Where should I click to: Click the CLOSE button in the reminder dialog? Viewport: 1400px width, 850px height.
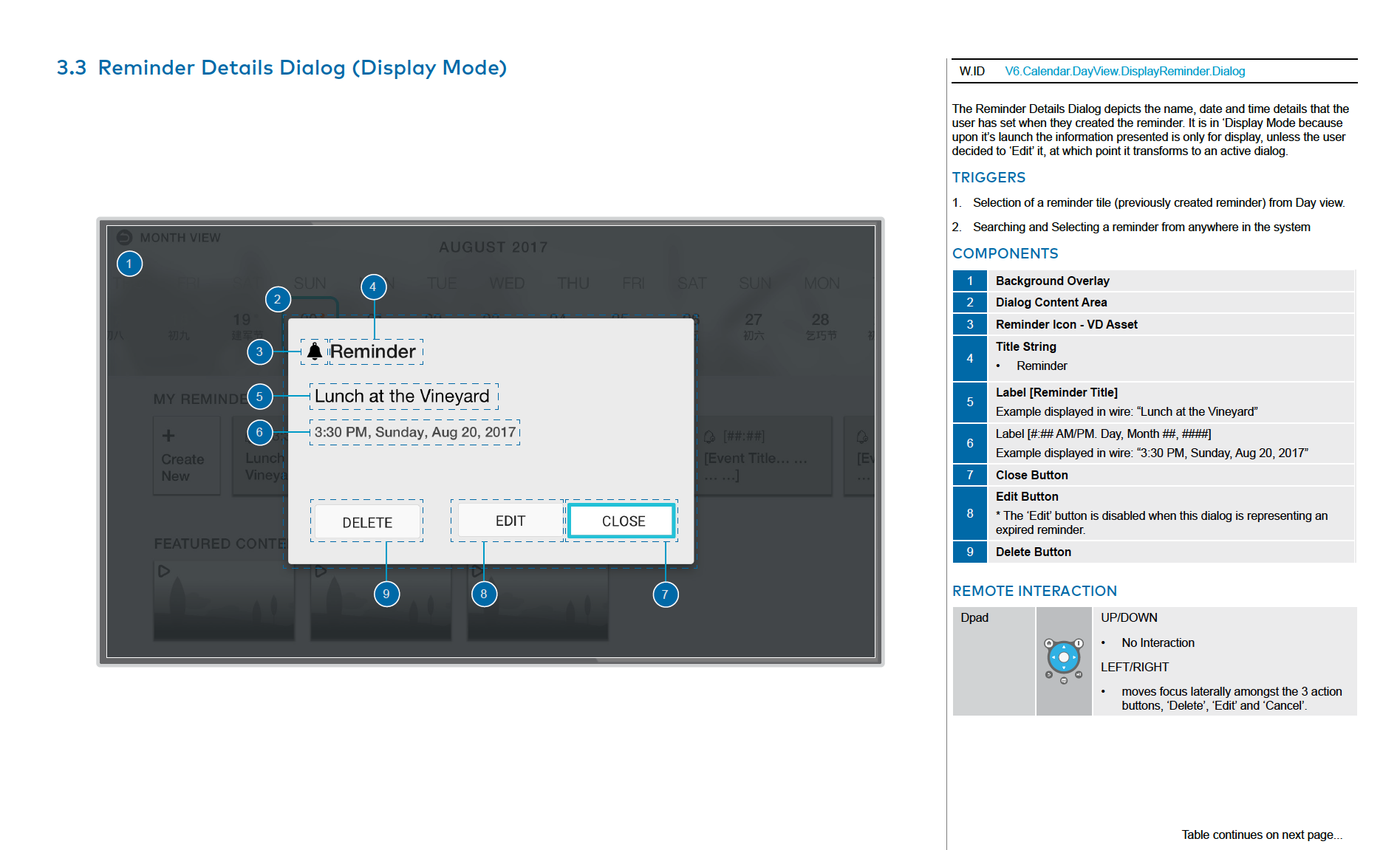pyautogui.click(x=623, y=521)
